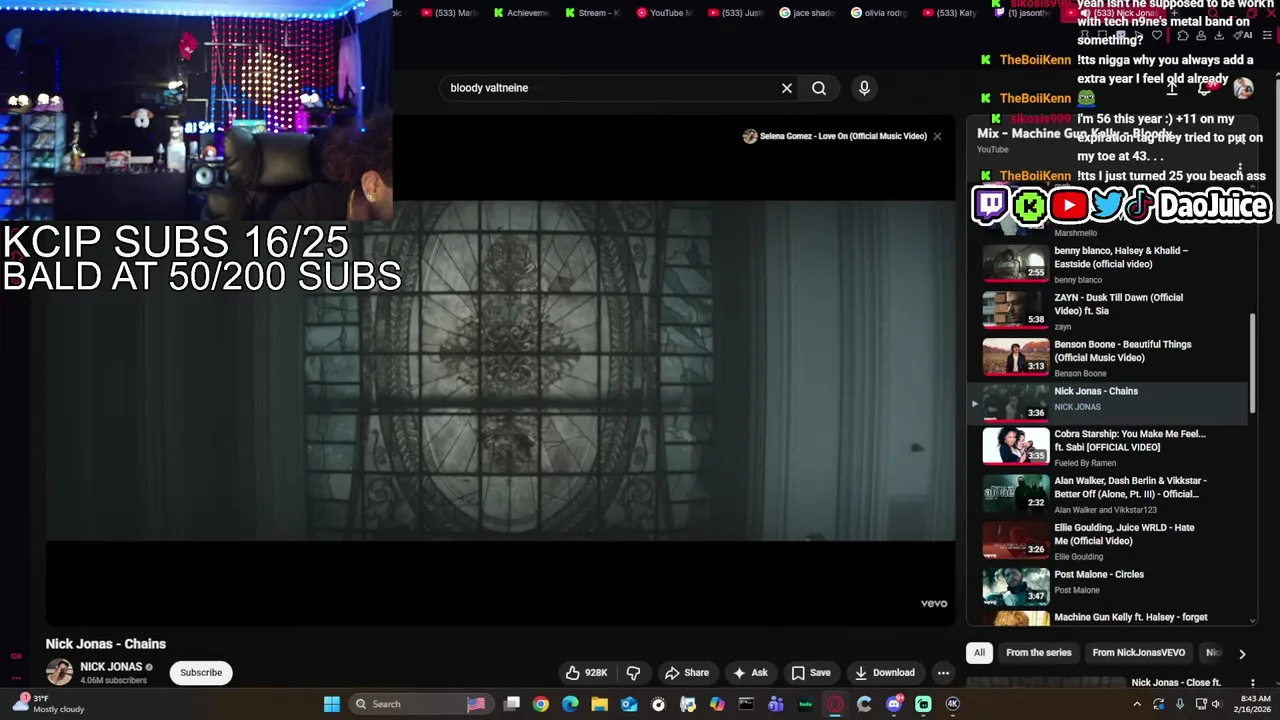Share the Chains video
Viewport: 1280px width, 720px height.
687,673
